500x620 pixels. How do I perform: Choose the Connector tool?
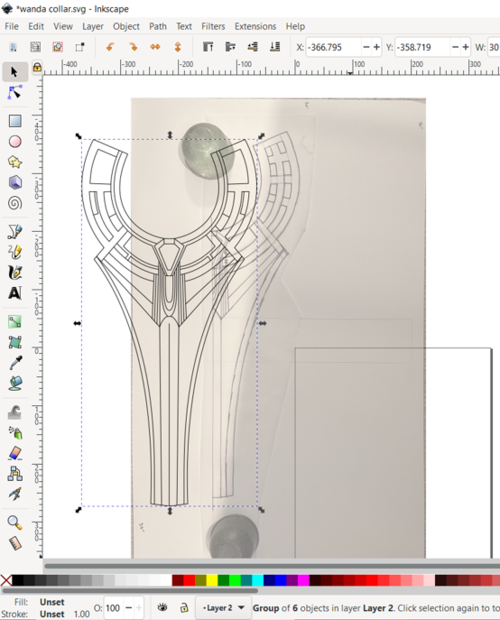point(15,474)
